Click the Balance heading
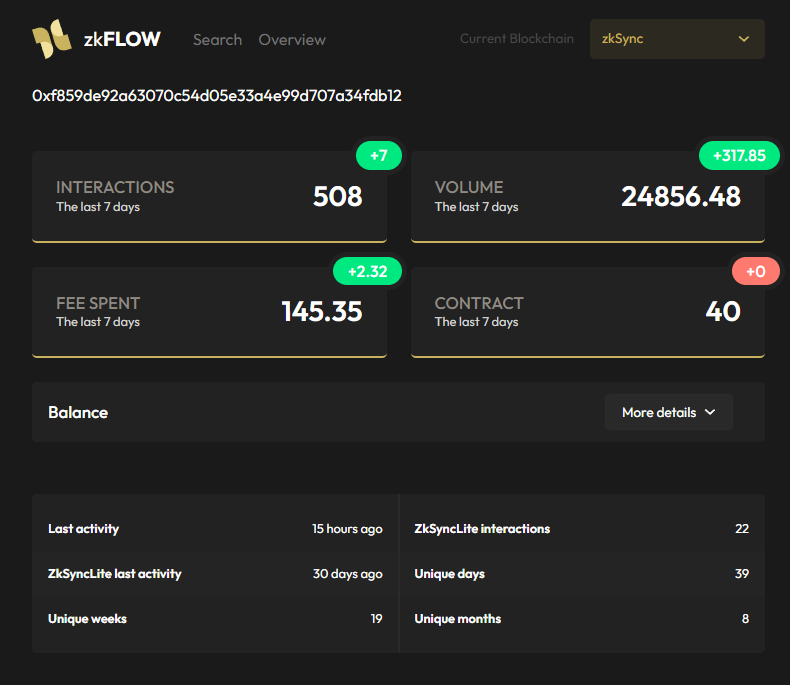This screenshot has width=790, height=685. click(x=78, y=413)
